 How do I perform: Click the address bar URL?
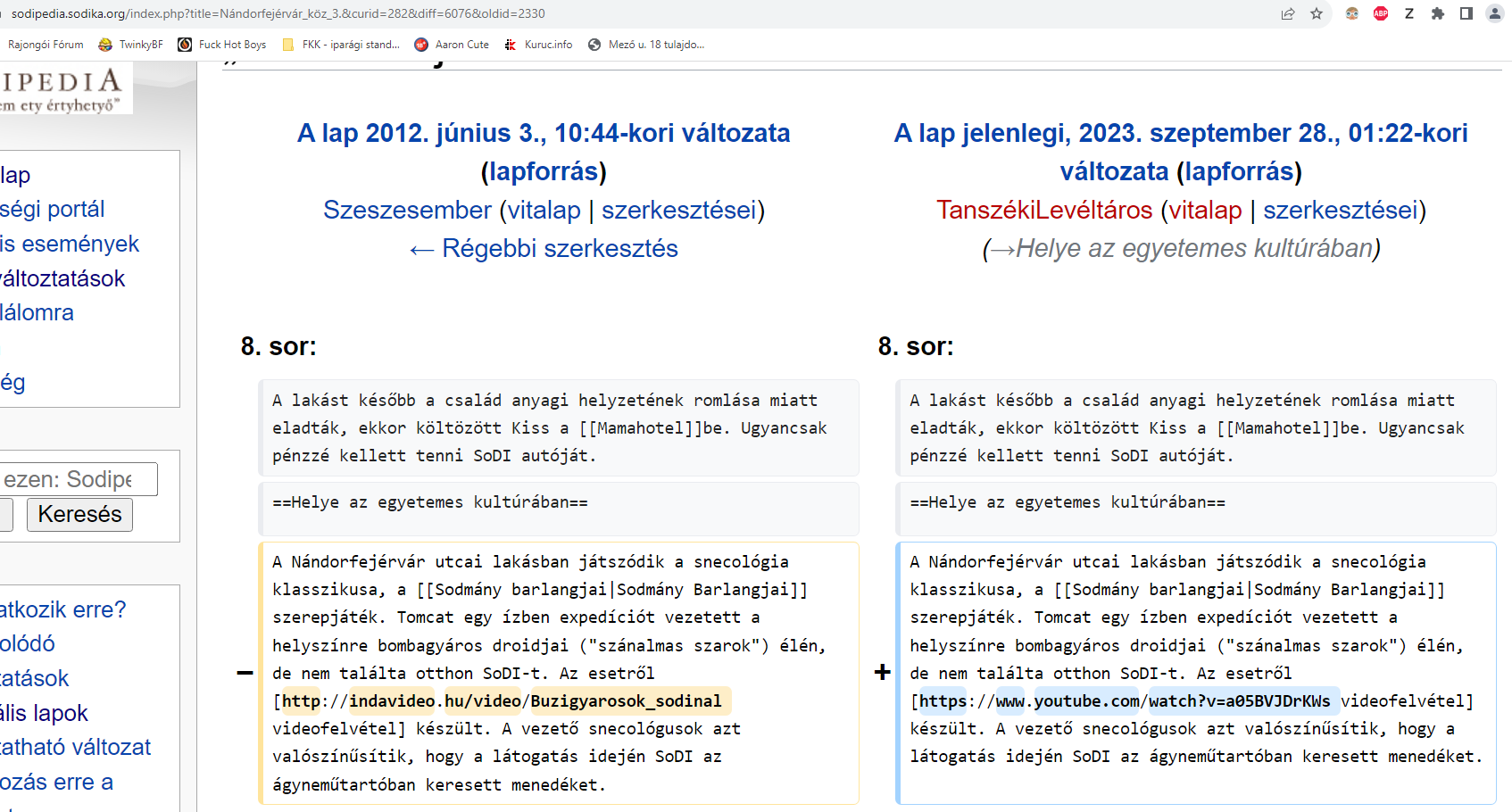pos(278,13)
